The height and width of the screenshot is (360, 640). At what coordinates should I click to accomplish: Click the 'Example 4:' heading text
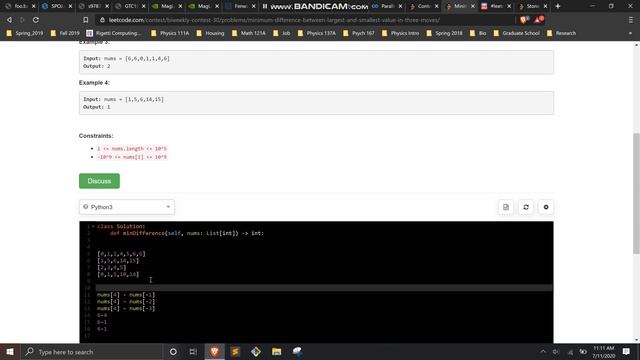click(94, 82)
